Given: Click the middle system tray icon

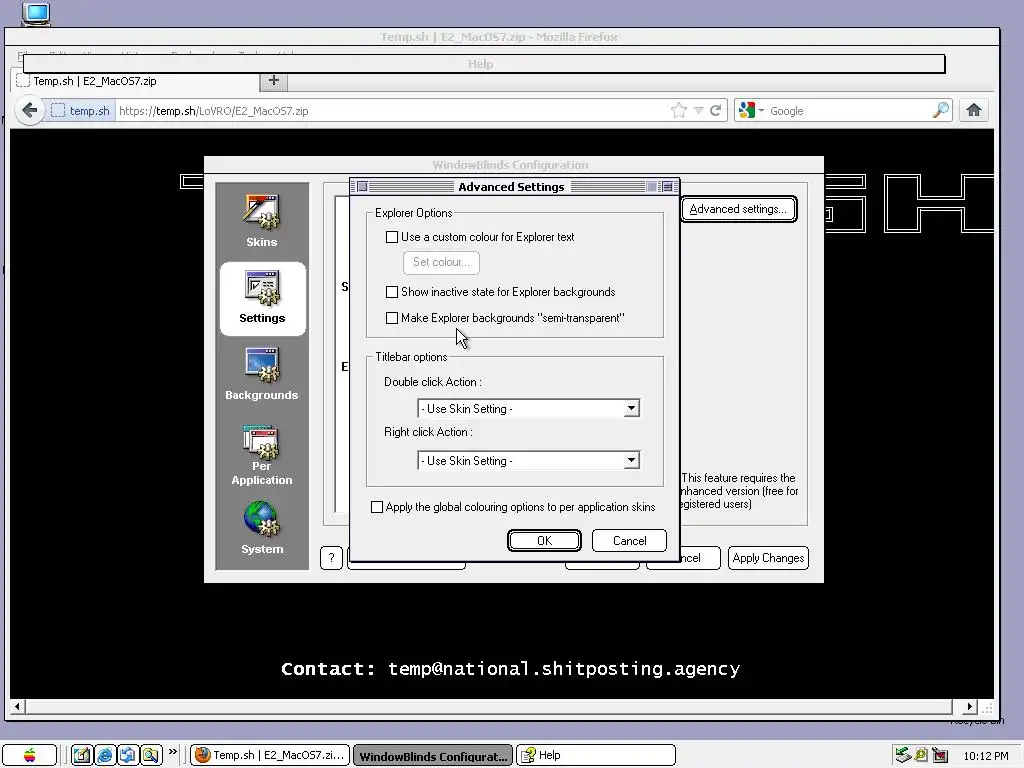Looking at the screenshot, I should 921,756.
